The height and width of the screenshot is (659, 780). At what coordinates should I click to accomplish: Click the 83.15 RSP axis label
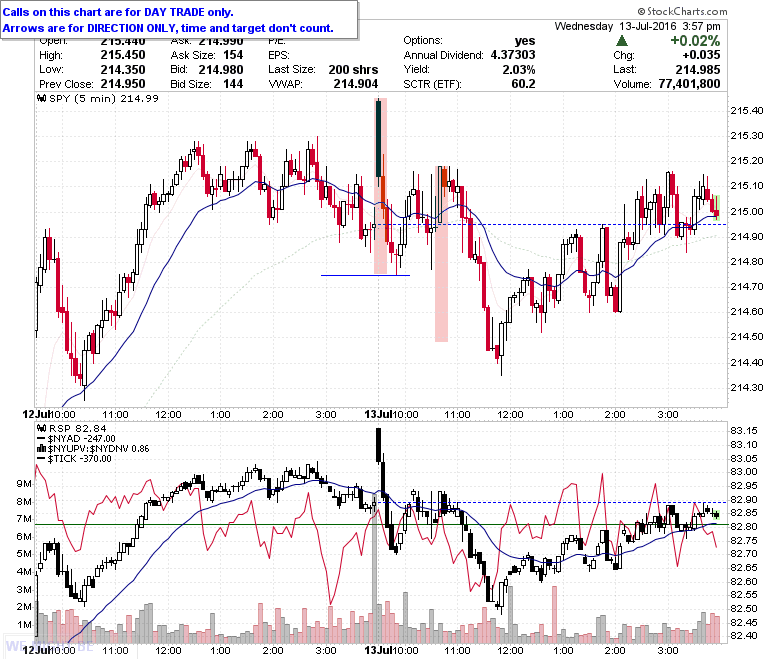[x=744, y=431]
